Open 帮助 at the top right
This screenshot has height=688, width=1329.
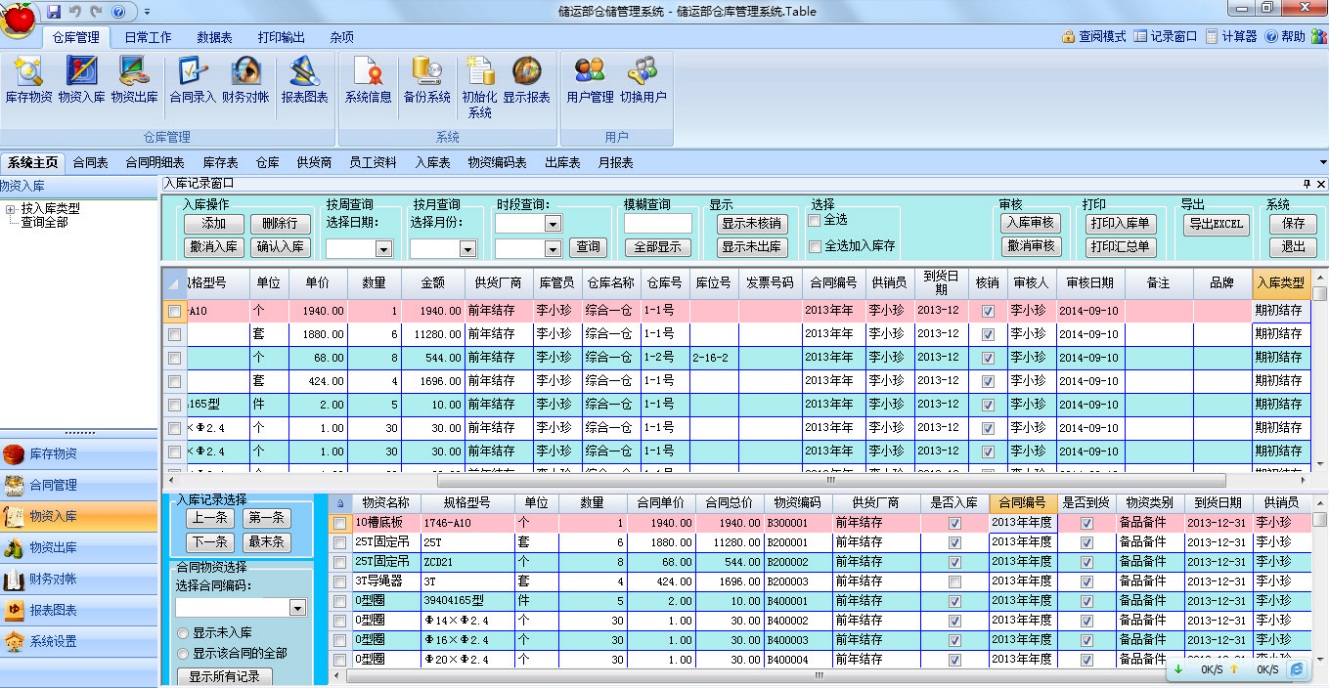[1285, 37]
